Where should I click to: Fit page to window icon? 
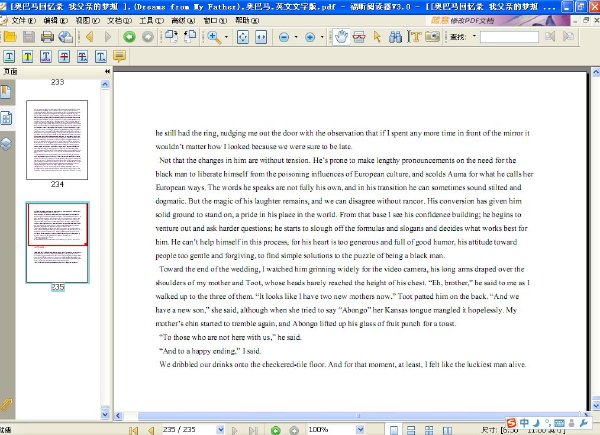pos(243,37)
